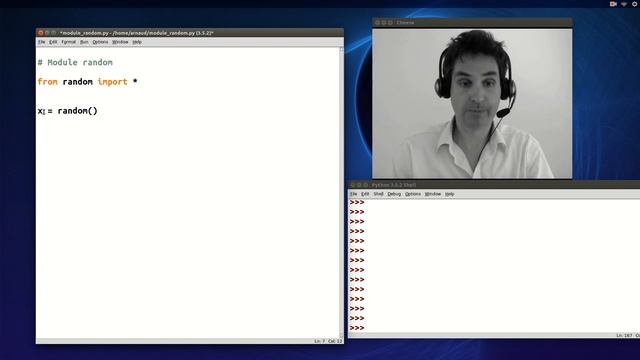Minimize the Cheese webcam window
This screenshot has width=640, height=360.
click(x=384, y=22)
